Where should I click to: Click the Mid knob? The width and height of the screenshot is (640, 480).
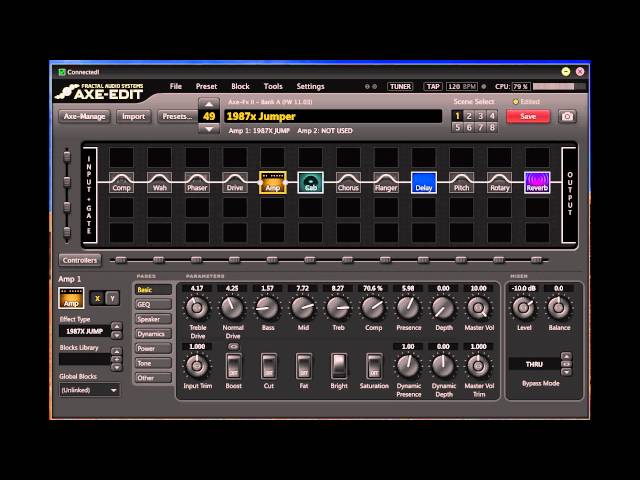[x=302, y=308]
